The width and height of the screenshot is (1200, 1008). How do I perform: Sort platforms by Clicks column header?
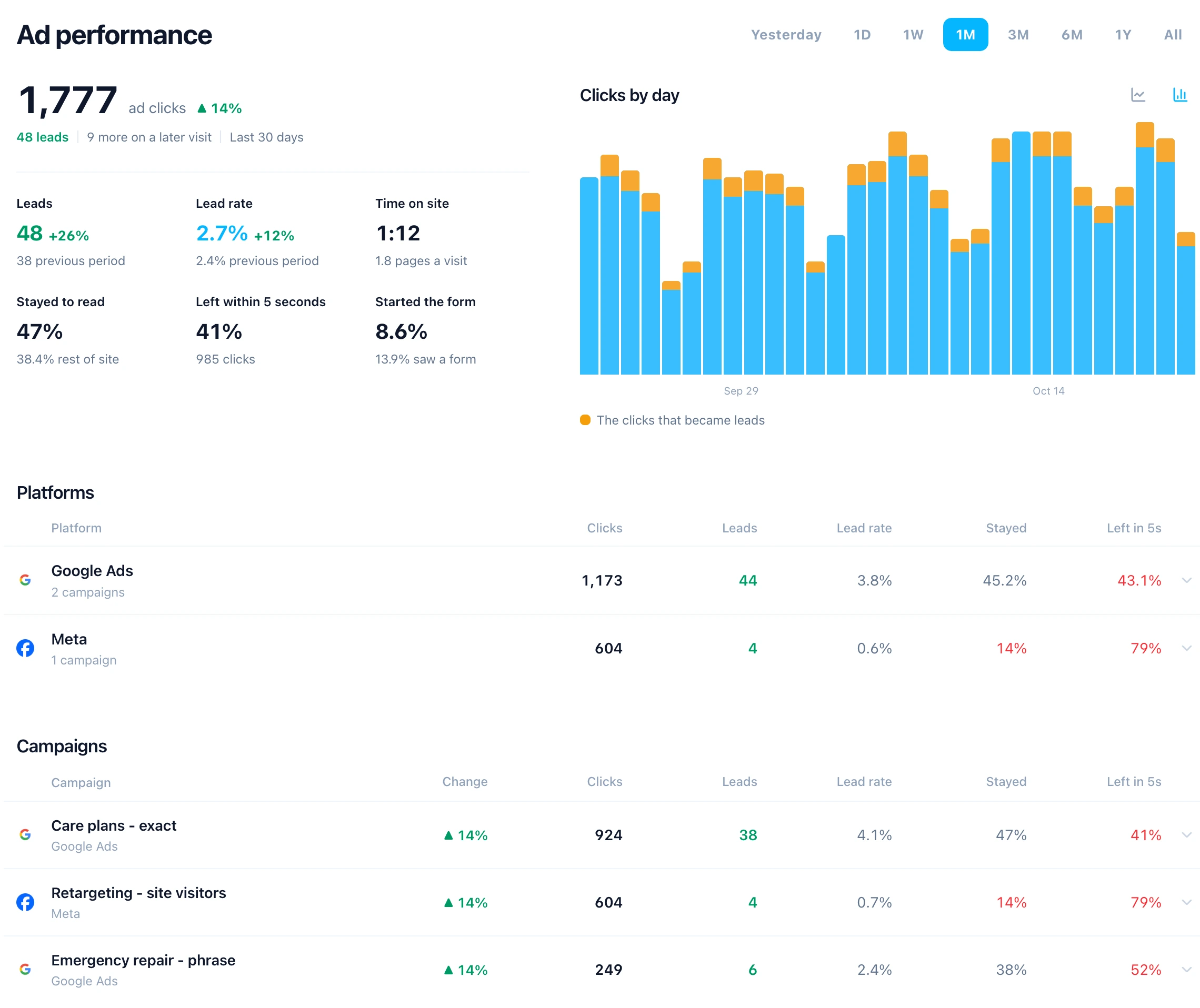click(604, 528)
